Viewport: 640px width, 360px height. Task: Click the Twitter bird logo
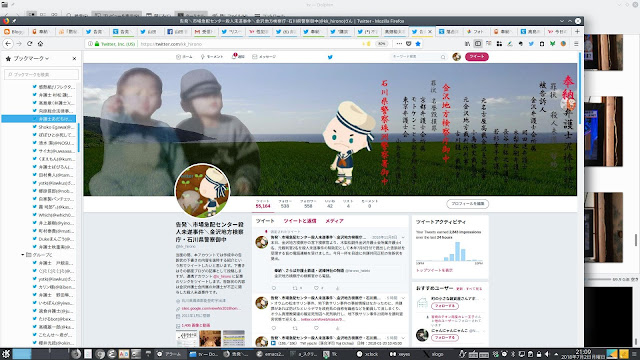pos(330,57)
